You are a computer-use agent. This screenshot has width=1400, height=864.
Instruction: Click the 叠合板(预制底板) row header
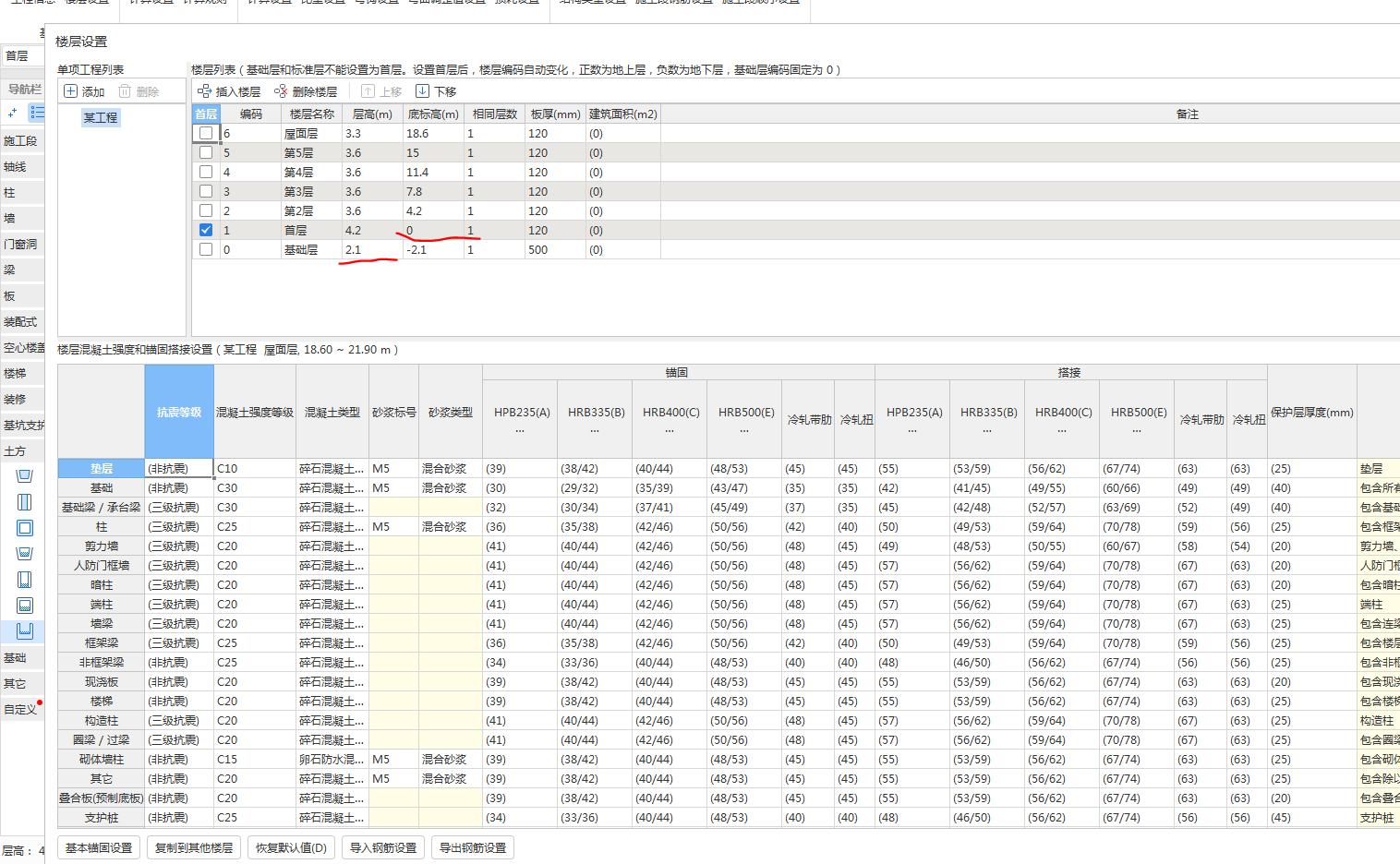(x=102, y=798)
